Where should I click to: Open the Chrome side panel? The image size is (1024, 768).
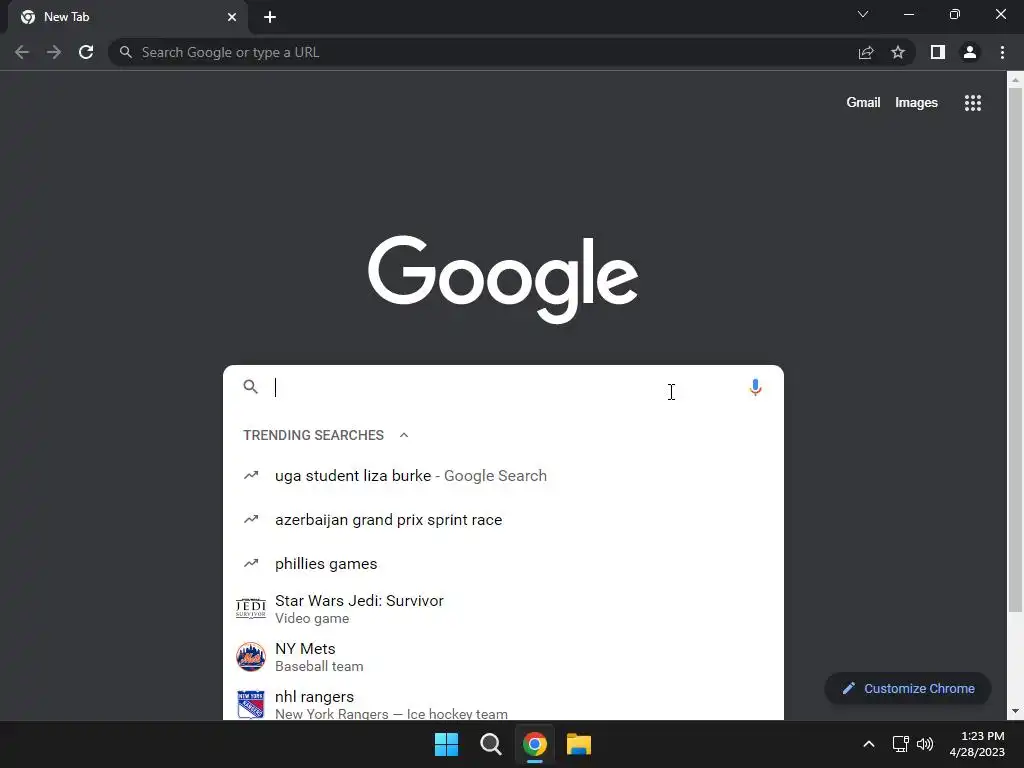(938, 52)
